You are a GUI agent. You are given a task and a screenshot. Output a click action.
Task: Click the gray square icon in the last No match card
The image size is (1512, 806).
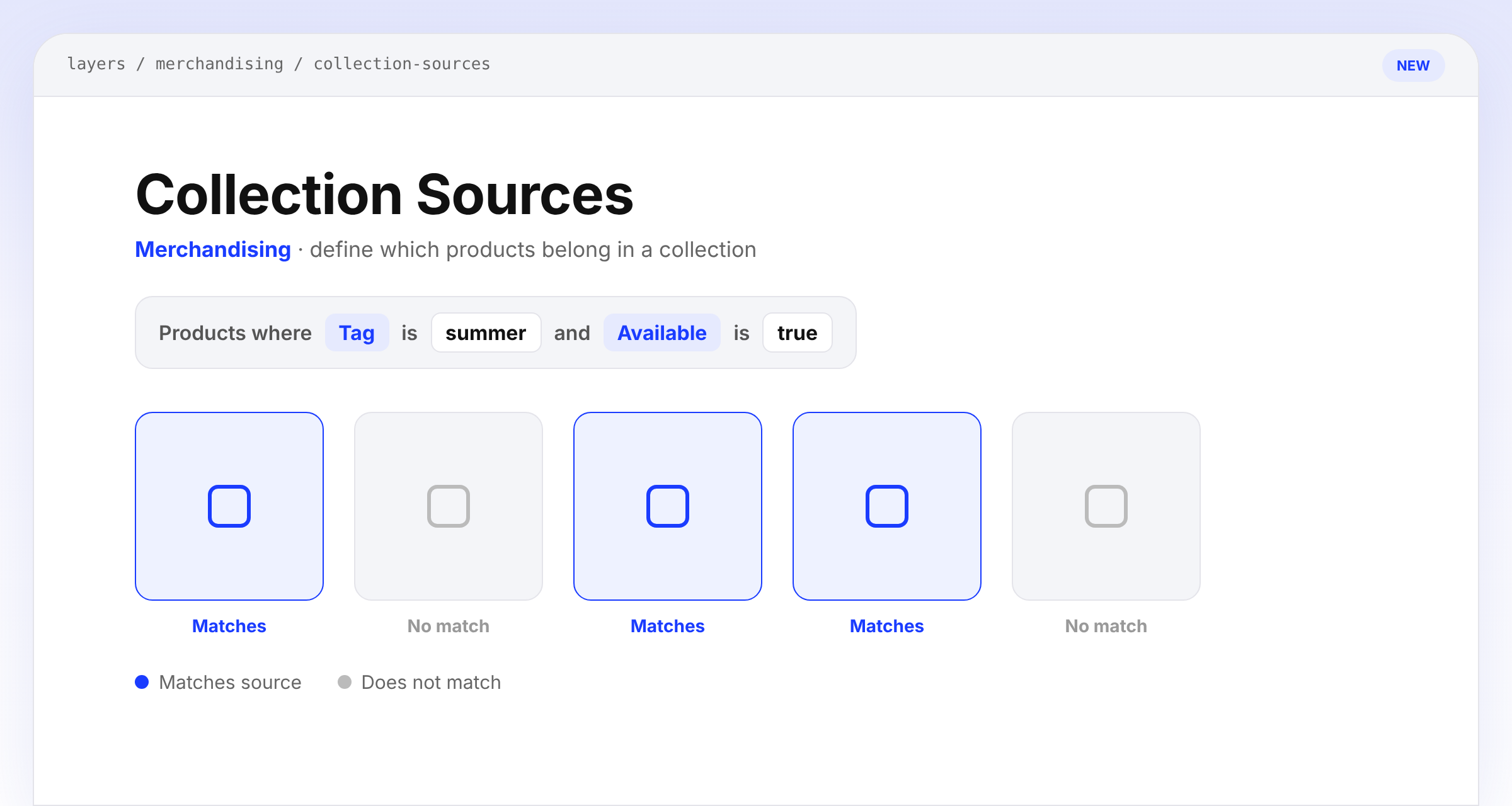[1106, 506]
